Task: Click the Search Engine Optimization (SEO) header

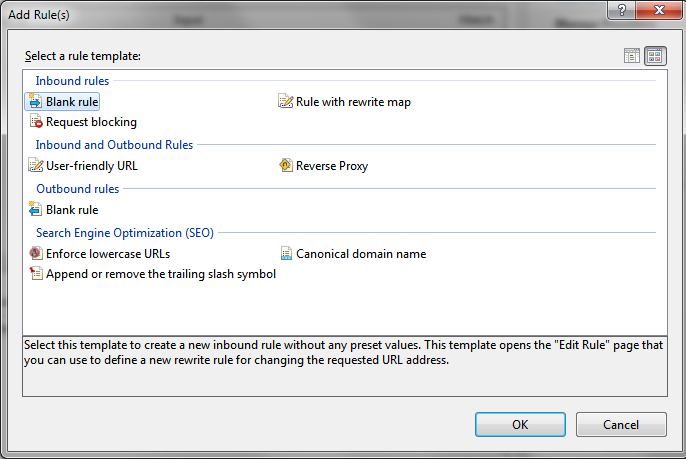Action: point(125,233)
